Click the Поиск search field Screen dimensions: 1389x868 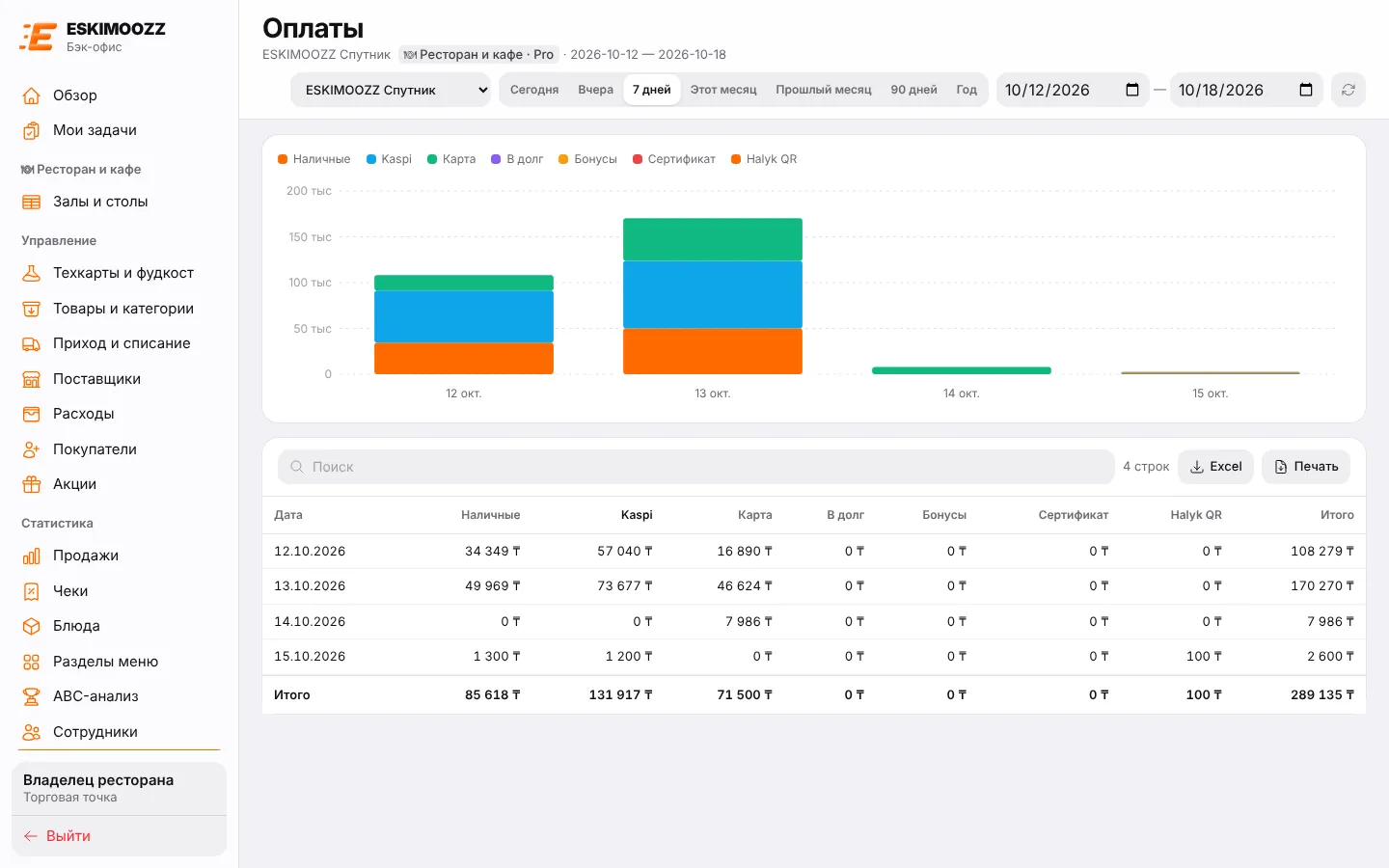696,467
